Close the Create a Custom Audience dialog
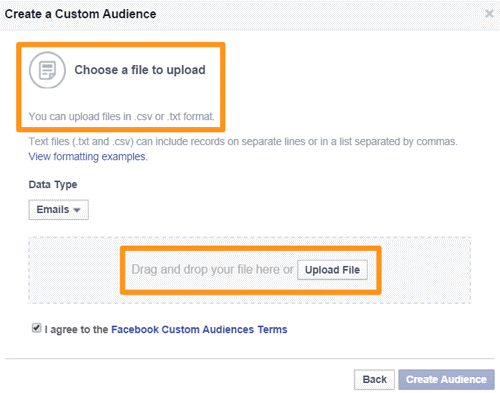The height and width of the screenshot is (393, 500). tap(489, 14)
